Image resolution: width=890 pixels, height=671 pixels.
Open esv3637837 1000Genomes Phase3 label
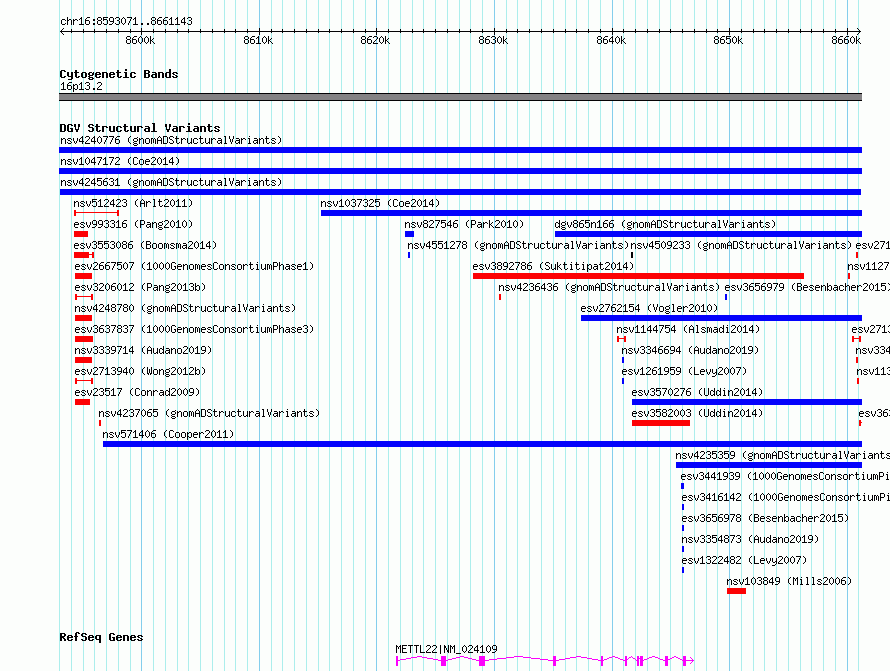coord(194,329)
